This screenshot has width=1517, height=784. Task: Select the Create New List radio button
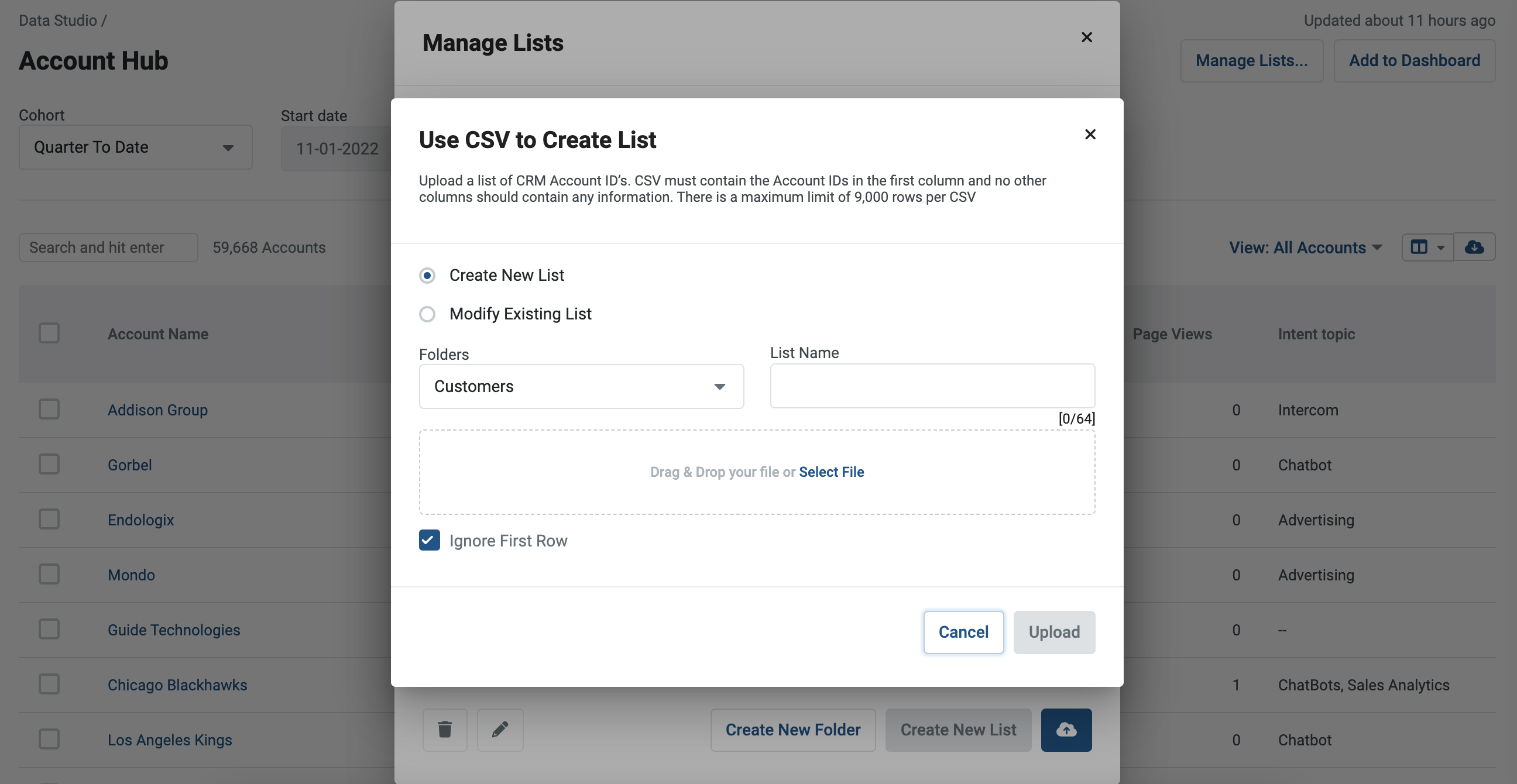click(x=428, y=275)
